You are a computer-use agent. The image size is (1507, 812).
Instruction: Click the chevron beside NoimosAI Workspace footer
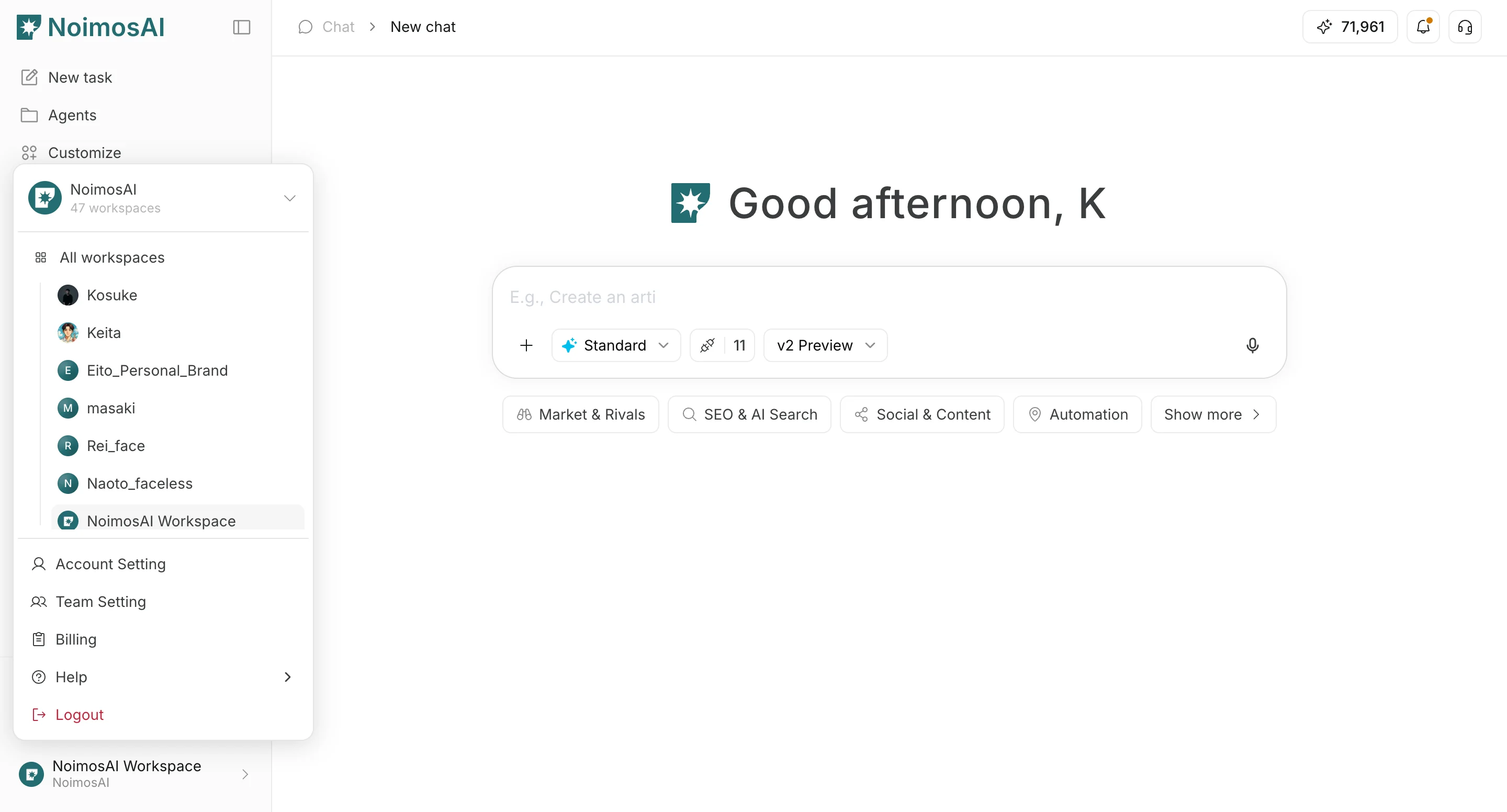[x=245, y=774]
